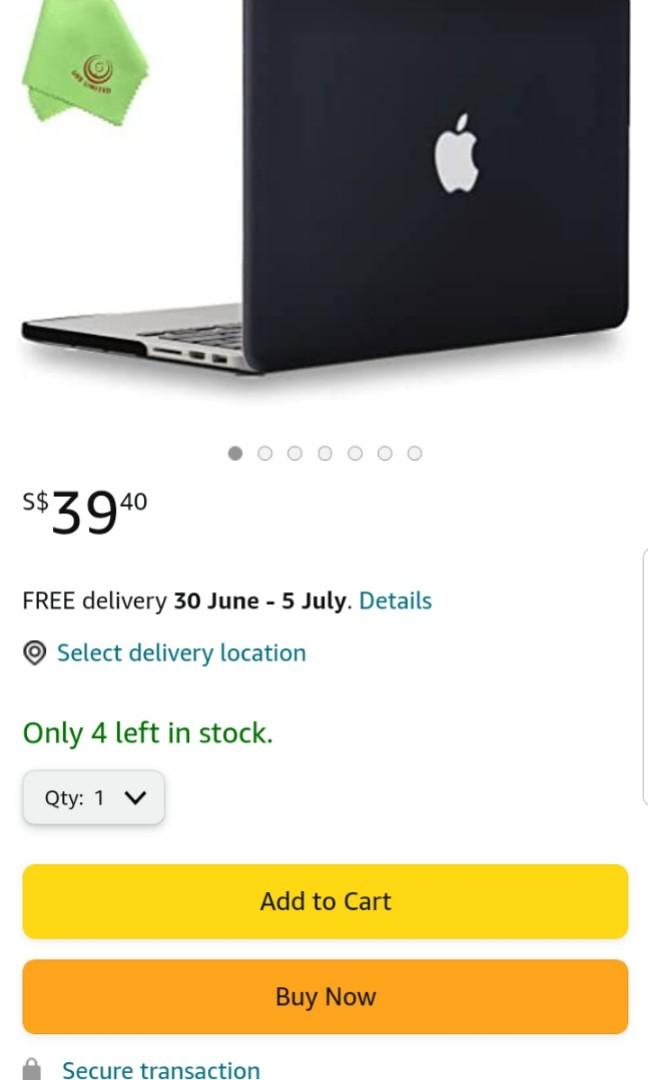Screen dimensions: 648x1080
Task: Select the fourth image carousel dot
Action: pyautogui.click(x=325, y=453)
